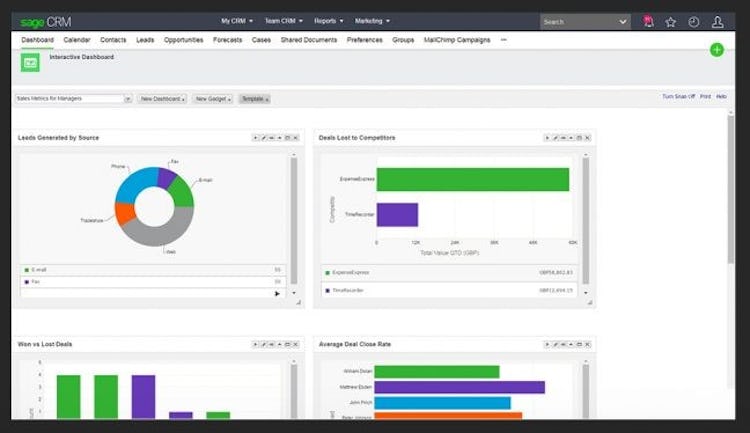Screen dimensions: 750x433
Task: Click the Sage CRM logo
Action: click(45, 22)
